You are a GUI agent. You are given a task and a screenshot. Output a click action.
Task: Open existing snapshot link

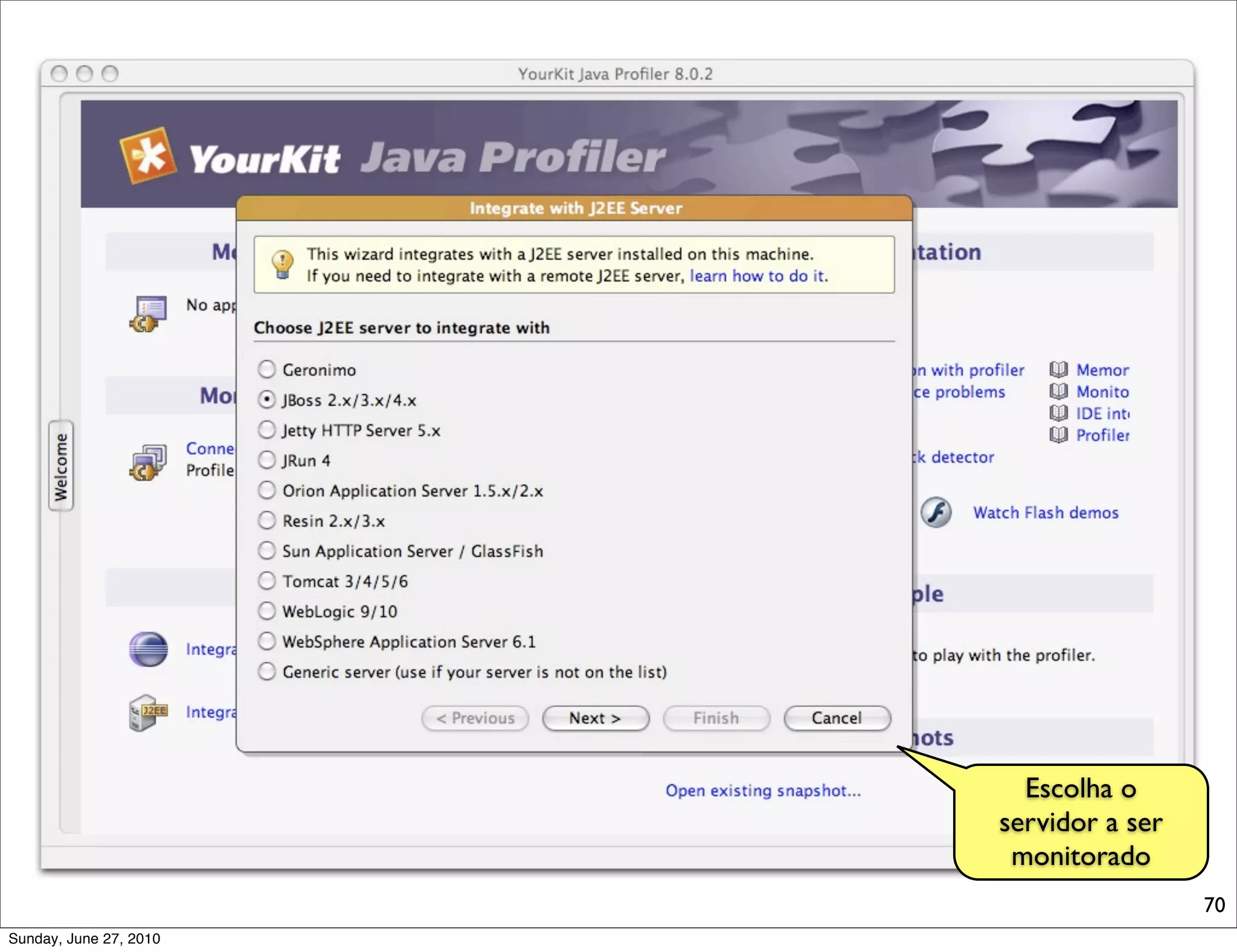tap(763, 790)
